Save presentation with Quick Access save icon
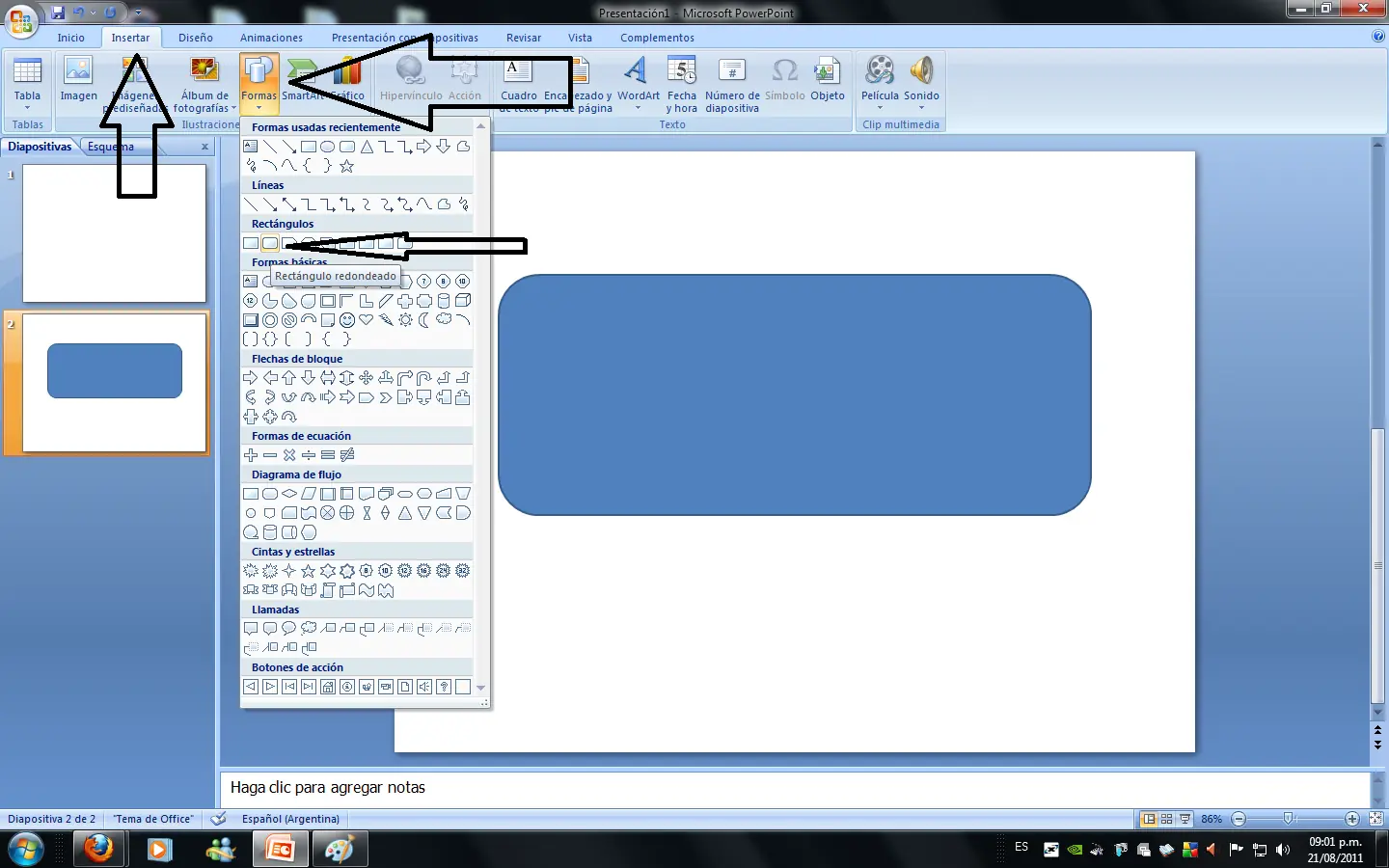This screenshot has height=868, width=1389. 58,13
